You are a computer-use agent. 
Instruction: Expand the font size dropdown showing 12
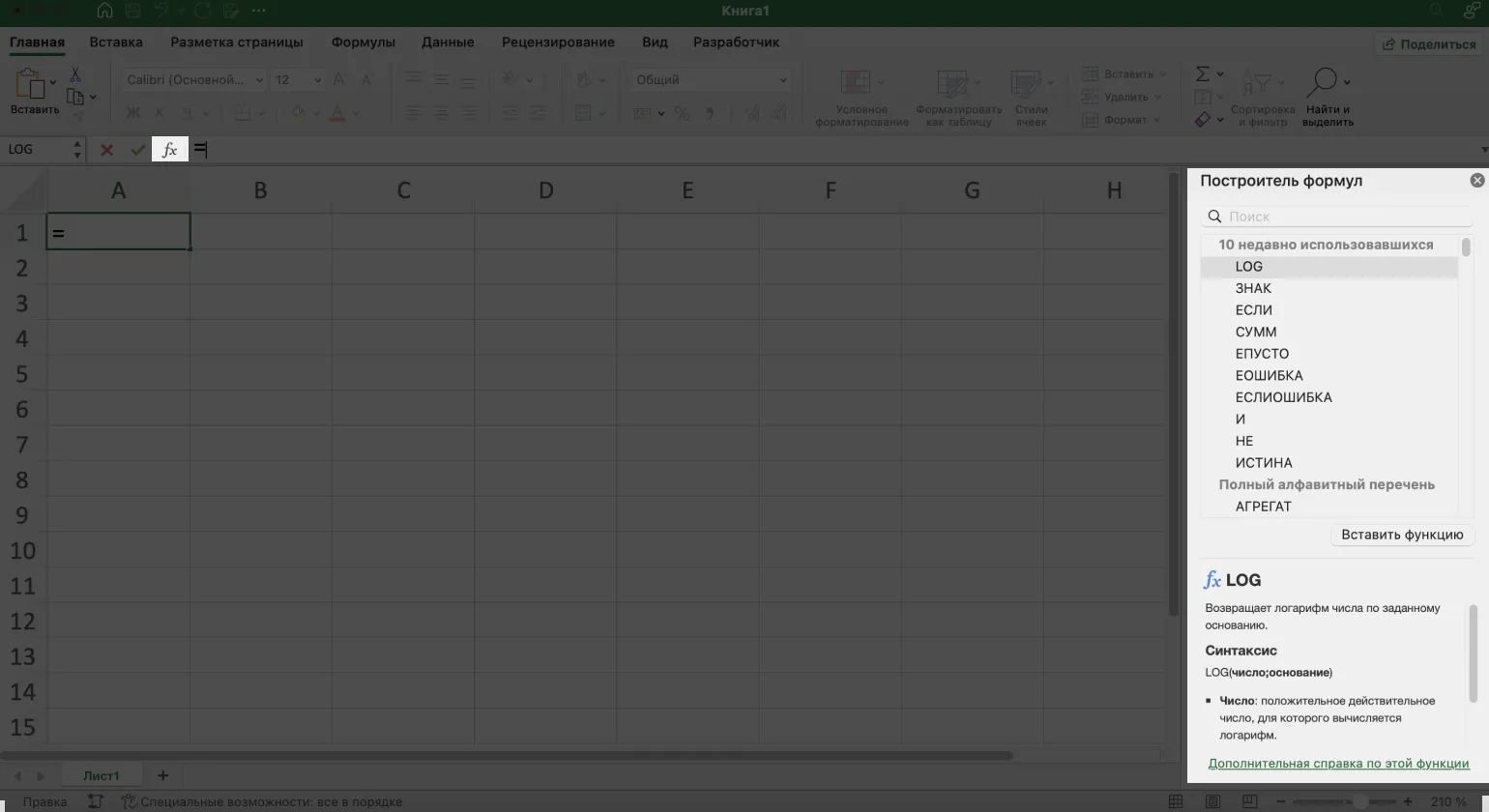coord(317,80)
